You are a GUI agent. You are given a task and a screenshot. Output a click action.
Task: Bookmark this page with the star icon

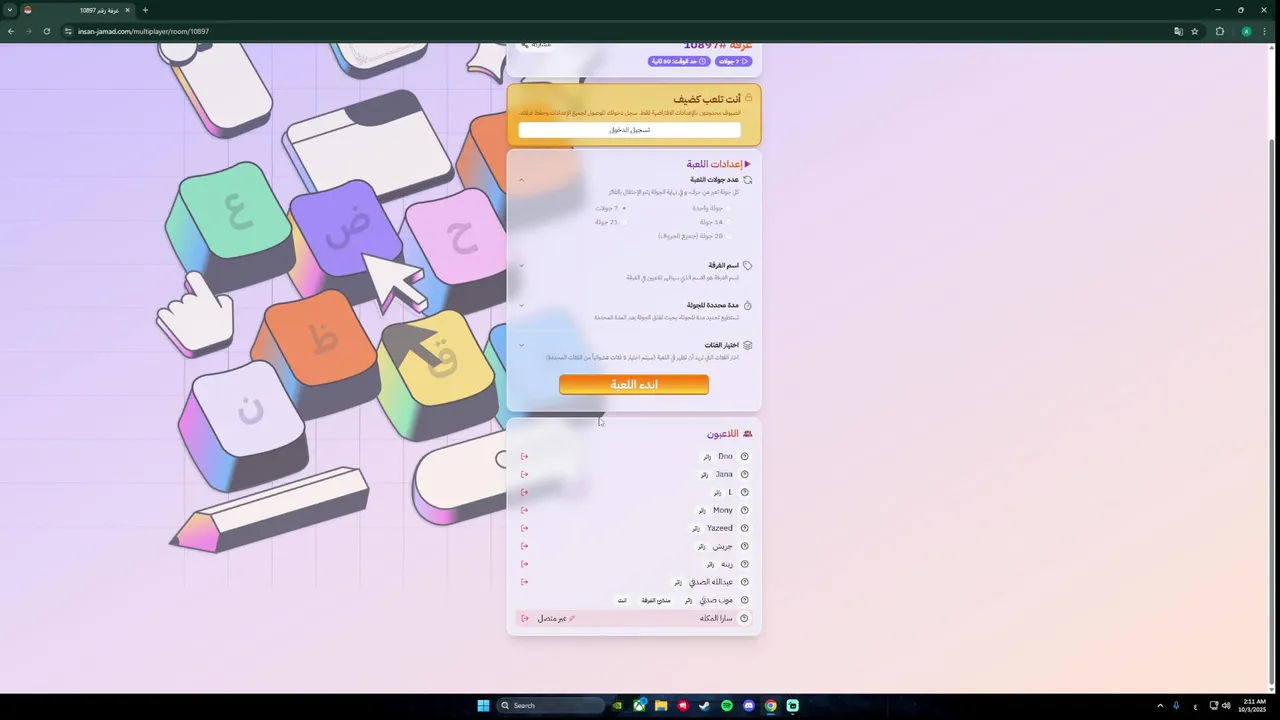(1194, 31)
